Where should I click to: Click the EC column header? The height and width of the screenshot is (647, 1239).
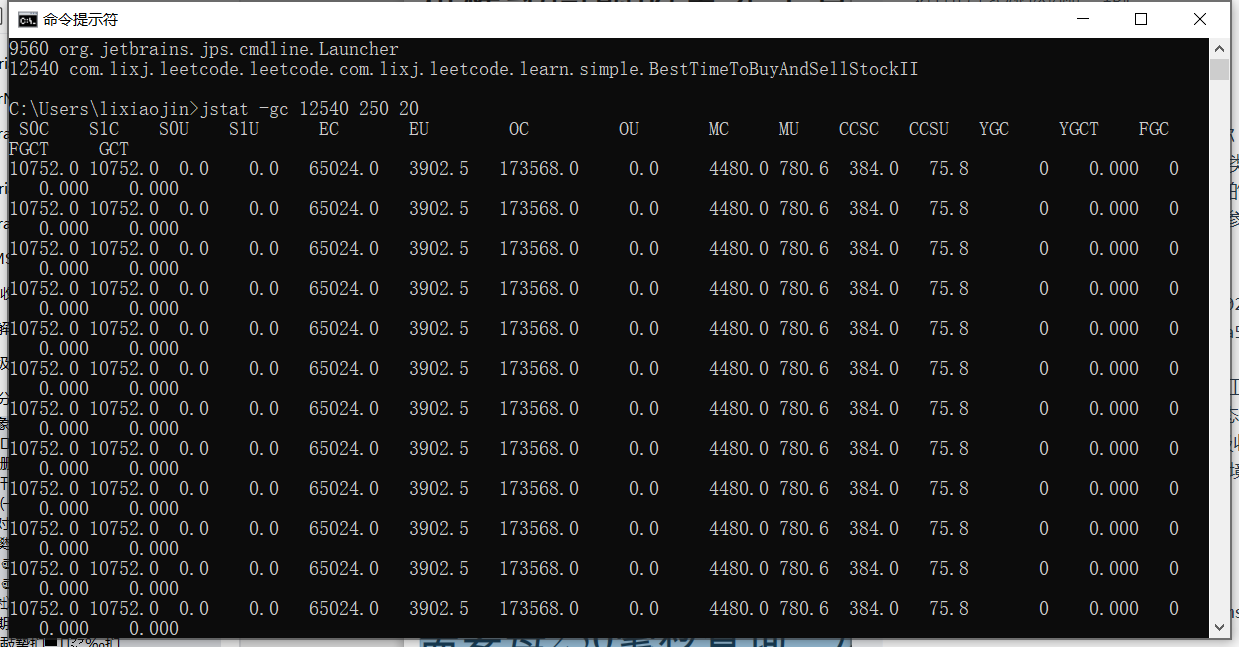pos(329,129)
